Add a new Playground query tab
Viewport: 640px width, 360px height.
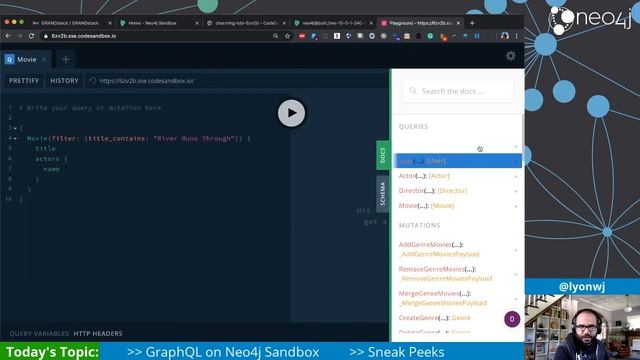pyautogui.click(x=66, y=60)
